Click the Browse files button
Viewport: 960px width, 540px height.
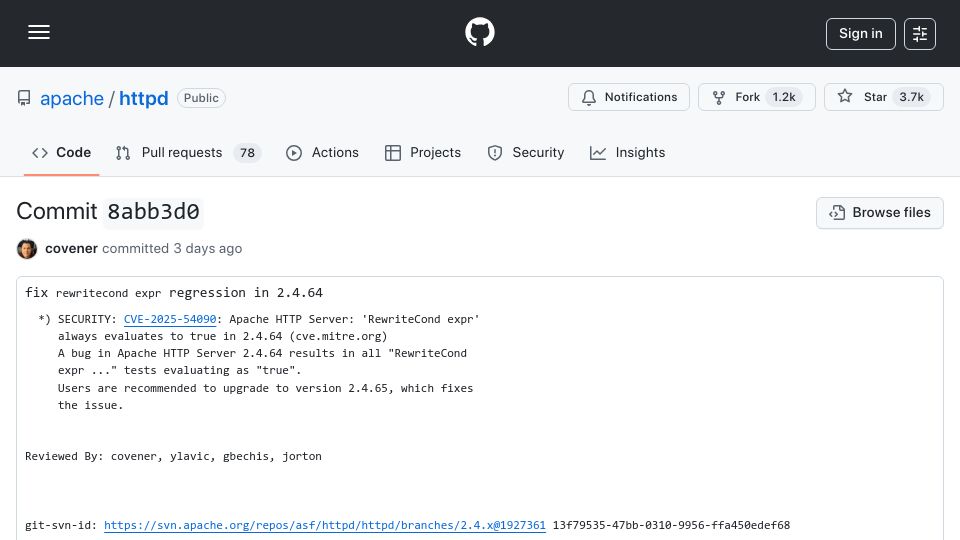coord(879,212)
